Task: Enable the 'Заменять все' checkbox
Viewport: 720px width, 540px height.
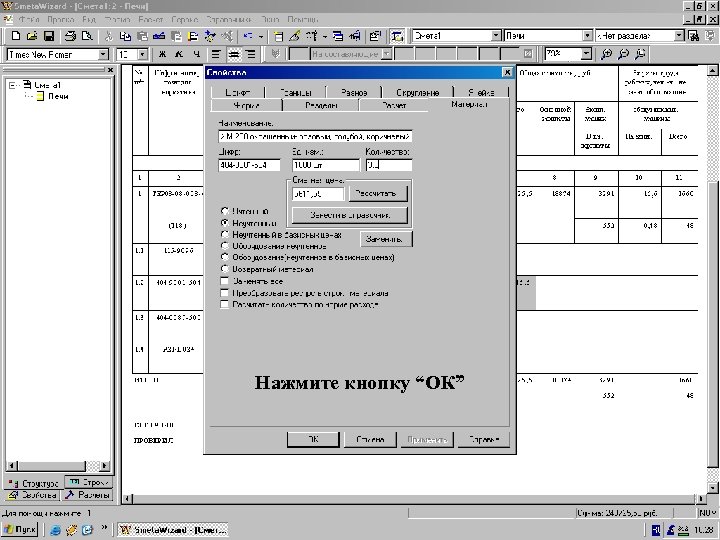Action: click(x=226, y=282)
